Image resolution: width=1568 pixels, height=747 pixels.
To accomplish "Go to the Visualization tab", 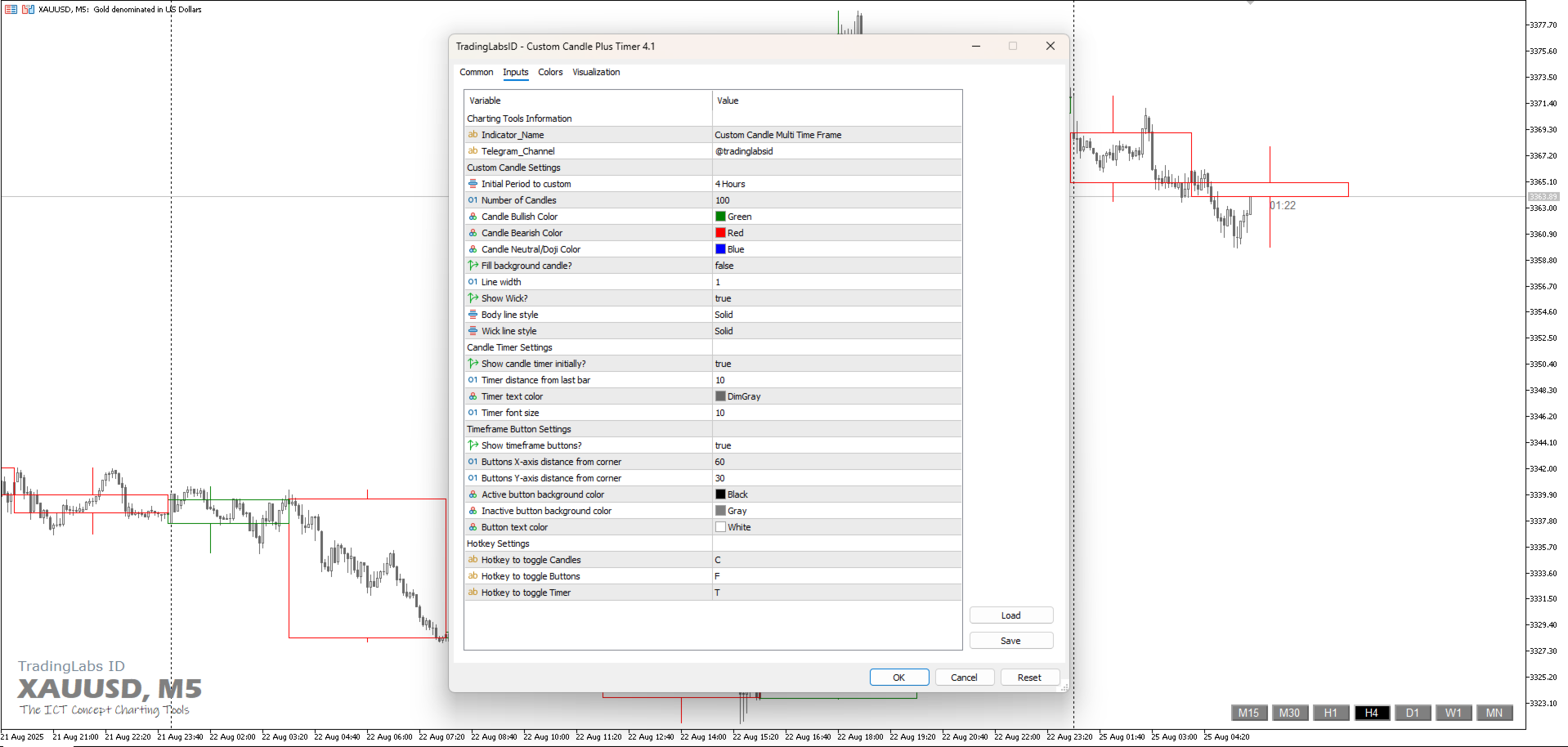I will pos(596,72).
